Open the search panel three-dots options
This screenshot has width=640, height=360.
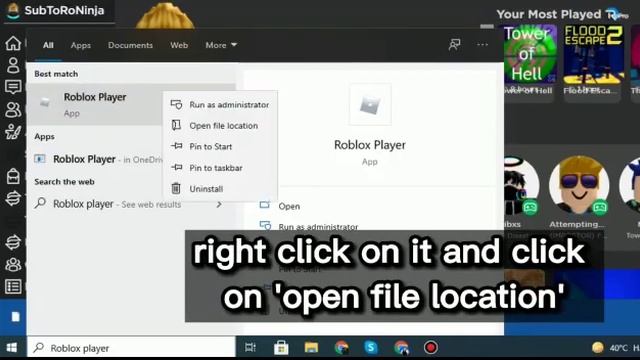click(482, 44)
